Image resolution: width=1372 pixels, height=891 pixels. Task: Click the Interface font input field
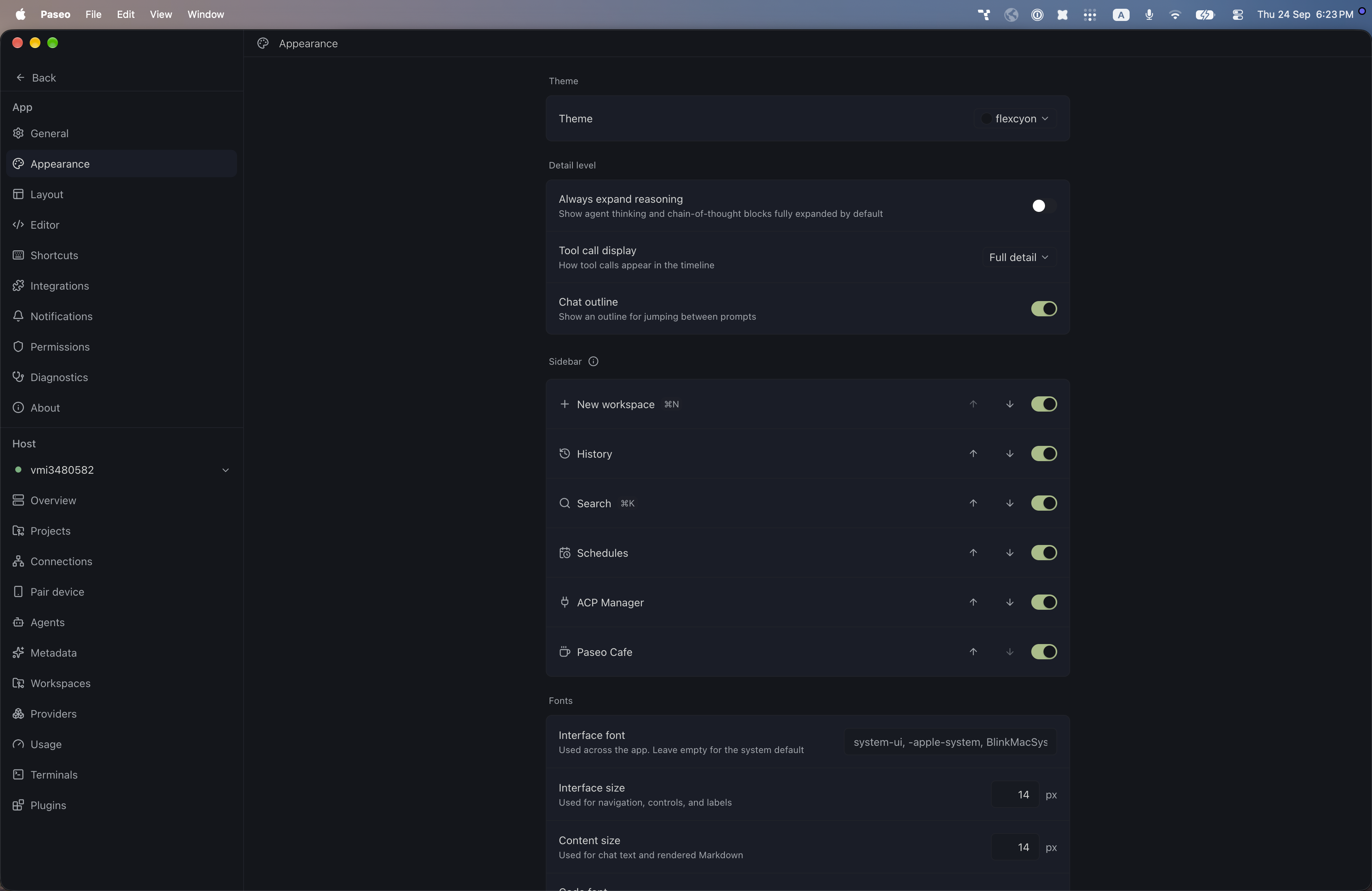point(950,742)
